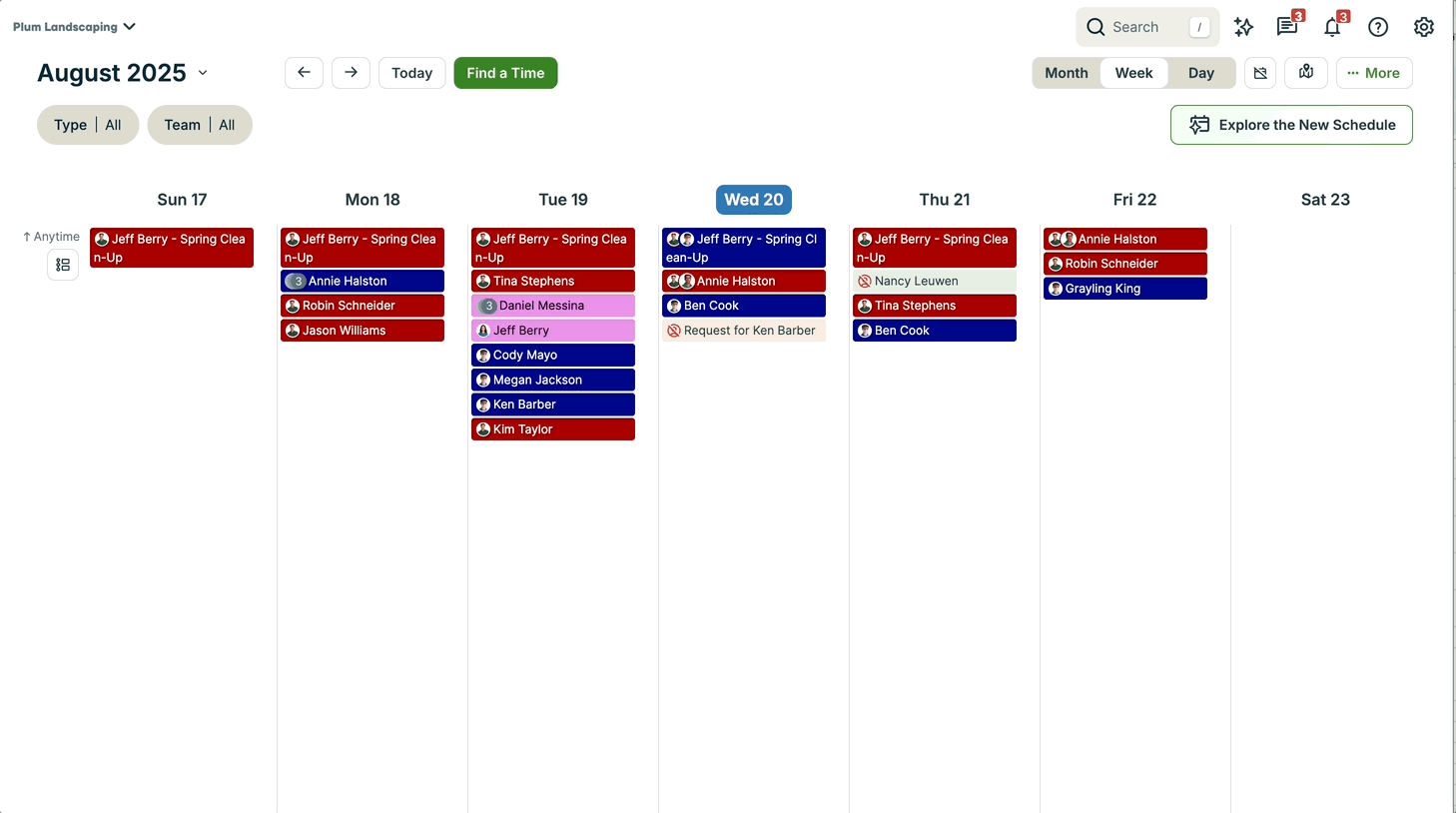
Task: Switch to the map view icon
Action: (x=1306, y=73)
